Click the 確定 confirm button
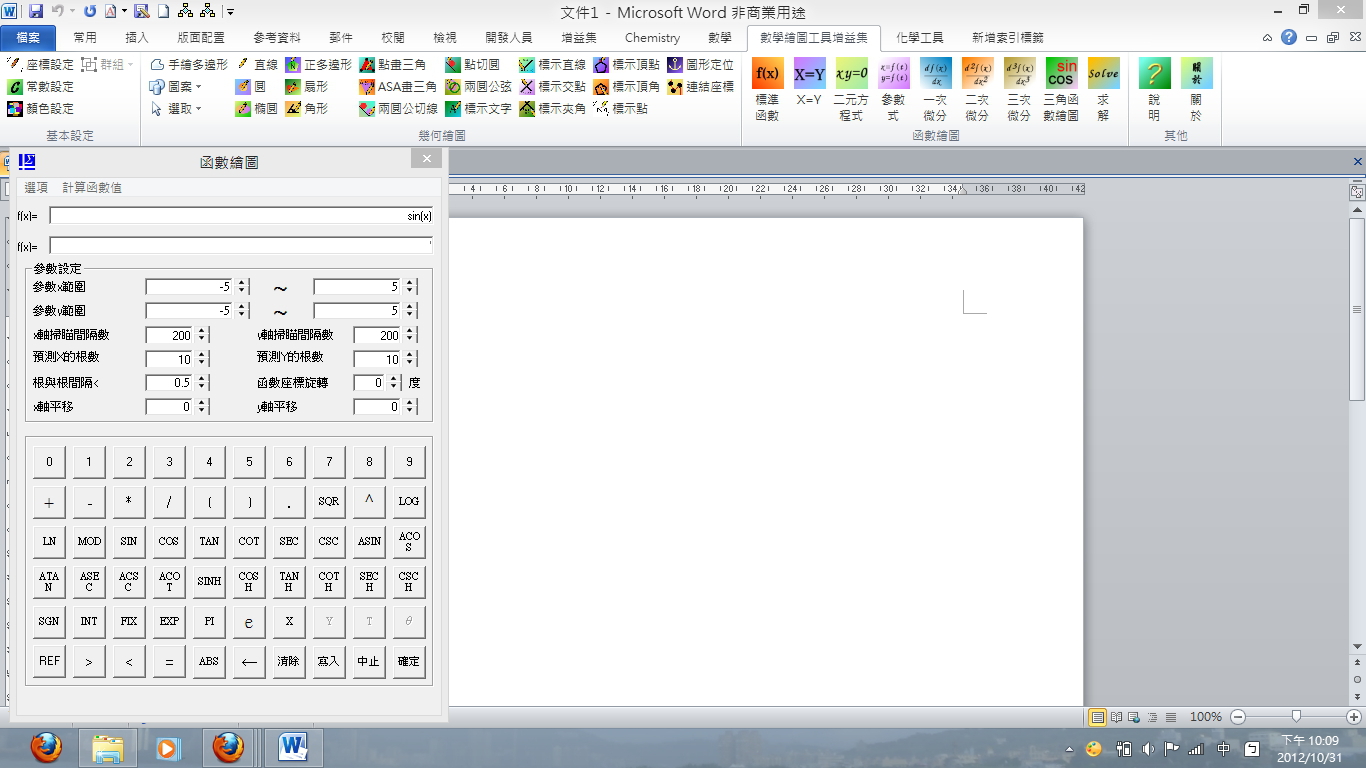The width and height of the screenshot is (1366, 768). point(408,661)
